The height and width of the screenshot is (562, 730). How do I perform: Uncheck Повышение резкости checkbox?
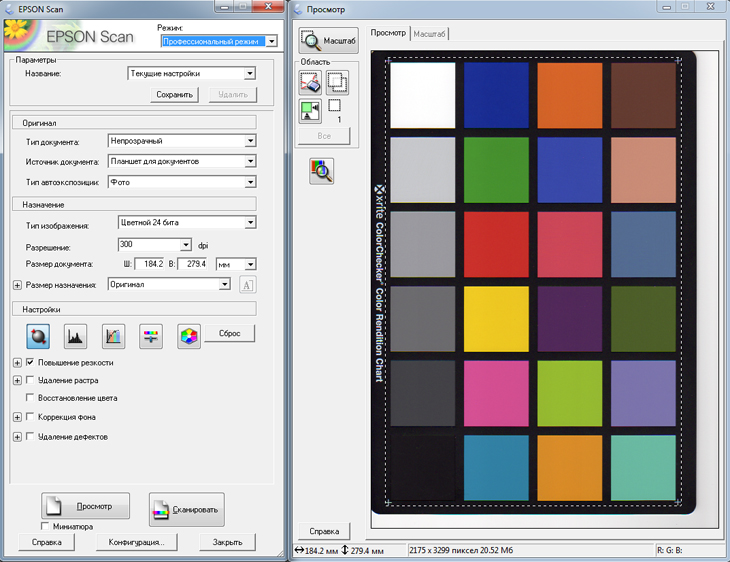pyautogui.click(x=30, y=362)
